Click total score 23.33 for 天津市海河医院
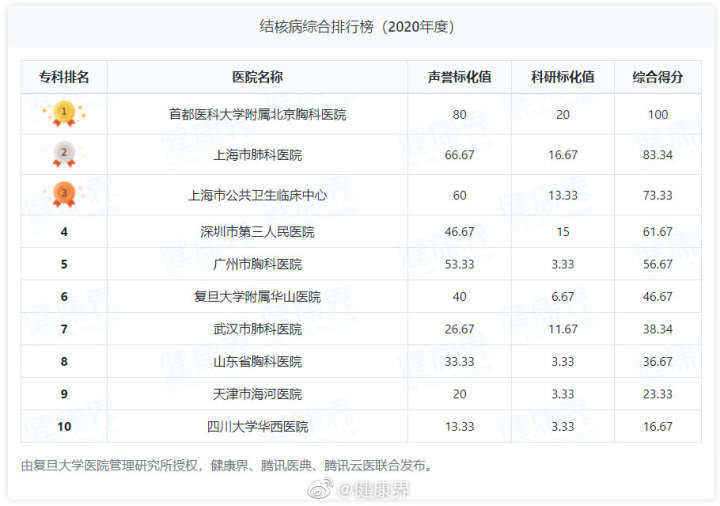 658,394
